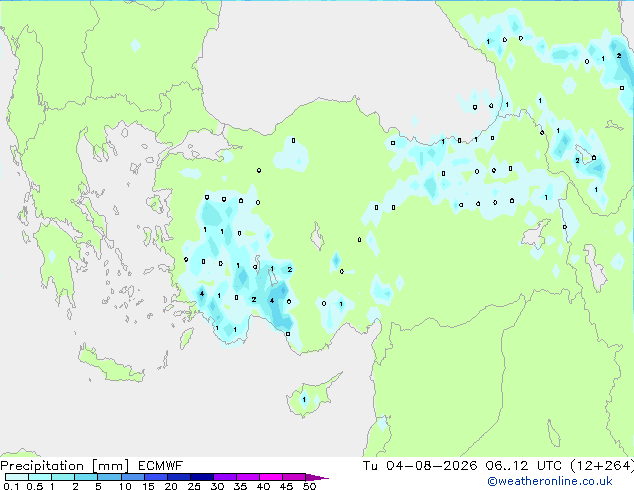The height and width of the screenshot is (490, 634).
Task: Click the legend label '0.1'
Action: (11, 486)
